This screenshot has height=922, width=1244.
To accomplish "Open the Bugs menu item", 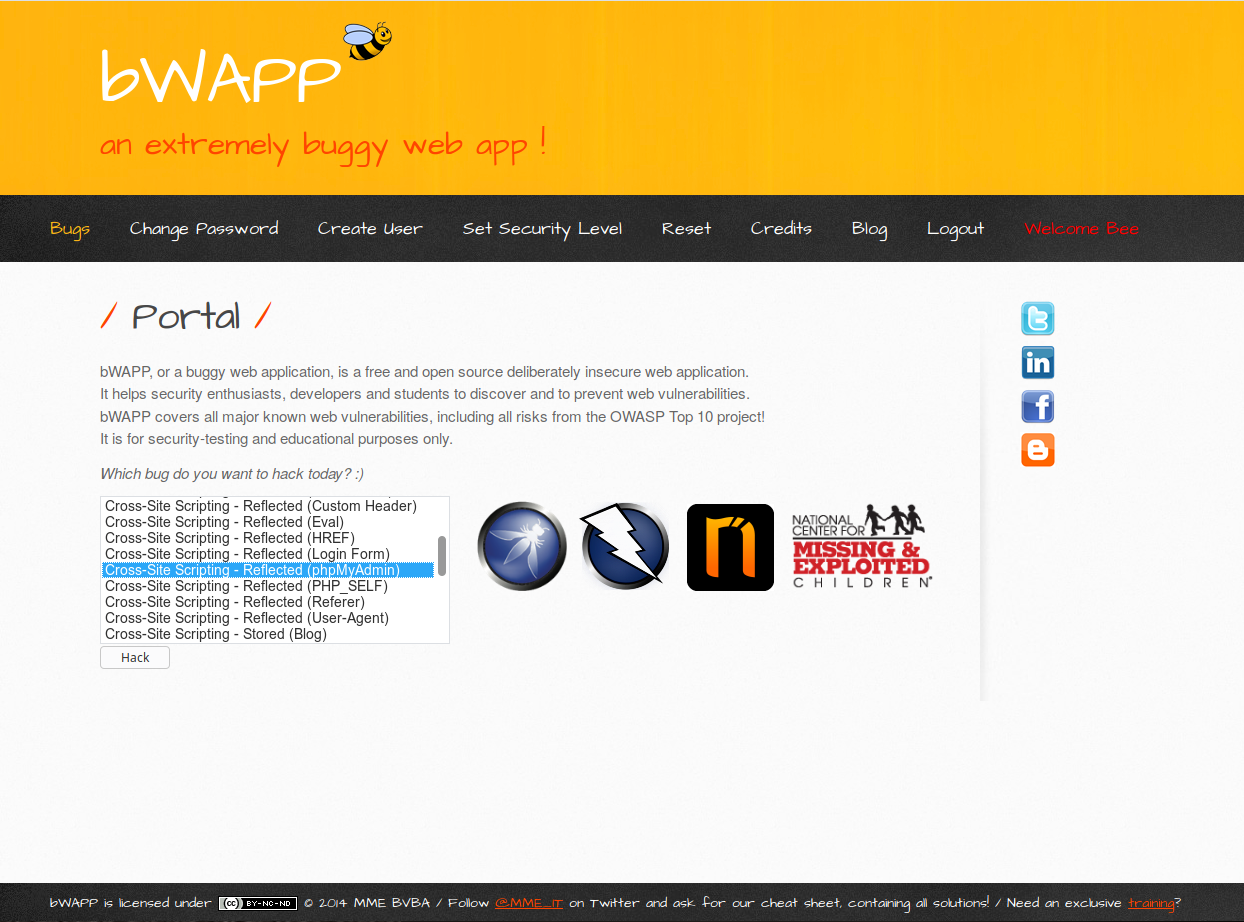I will [70, 228].
